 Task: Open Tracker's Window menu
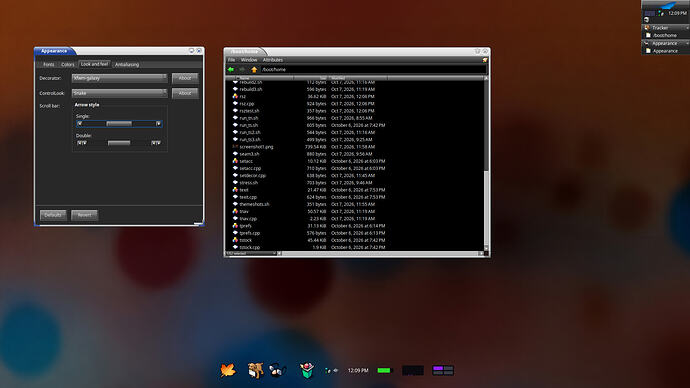(249, 60)
